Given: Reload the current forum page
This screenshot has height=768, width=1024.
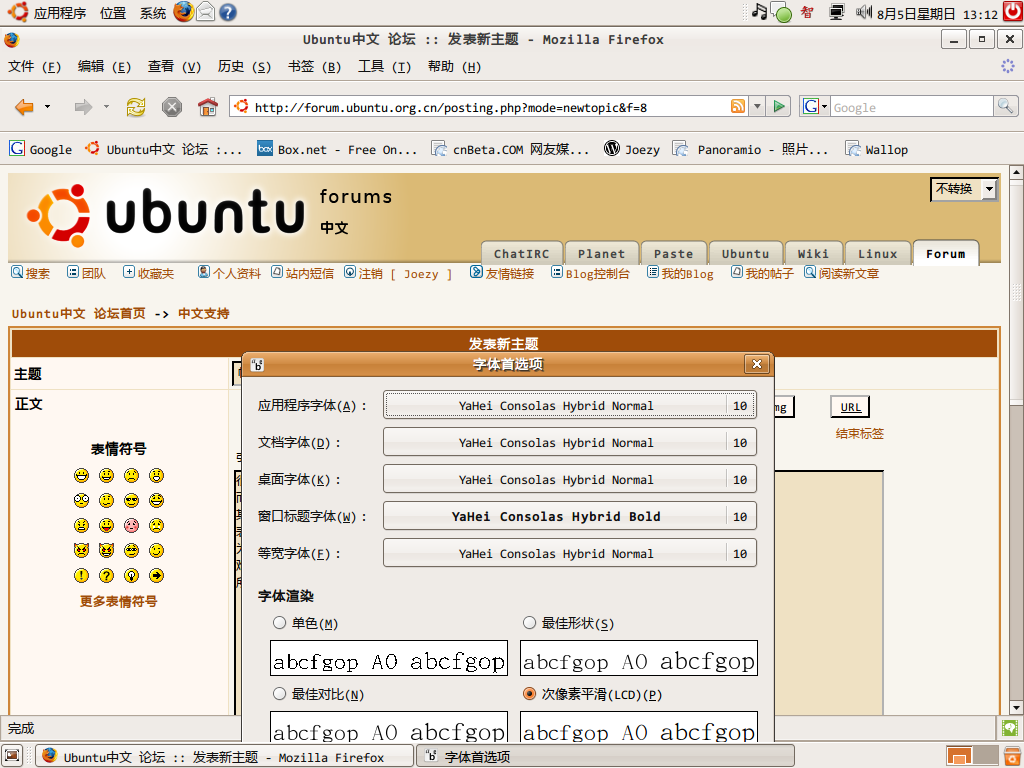Looking at the screenshot, I should pos(136,106).
